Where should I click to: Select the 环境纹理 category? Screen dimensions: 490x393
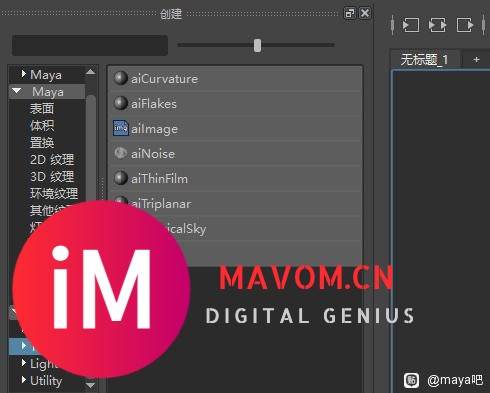tap(54, 193)
